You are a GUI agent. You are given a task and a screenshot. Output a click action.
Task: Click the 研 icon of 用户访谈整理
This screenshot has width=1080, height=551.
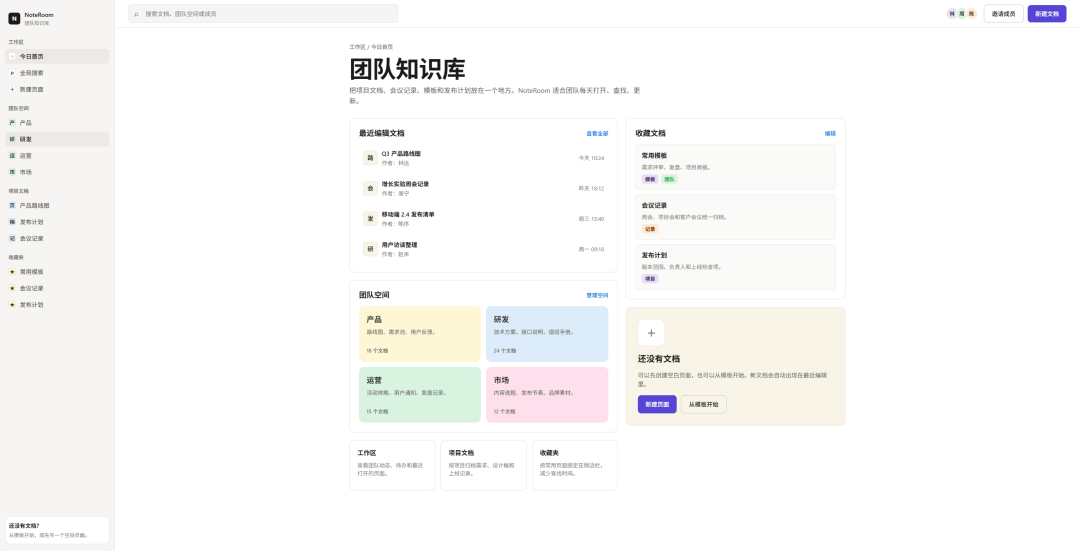pos(371,249)
